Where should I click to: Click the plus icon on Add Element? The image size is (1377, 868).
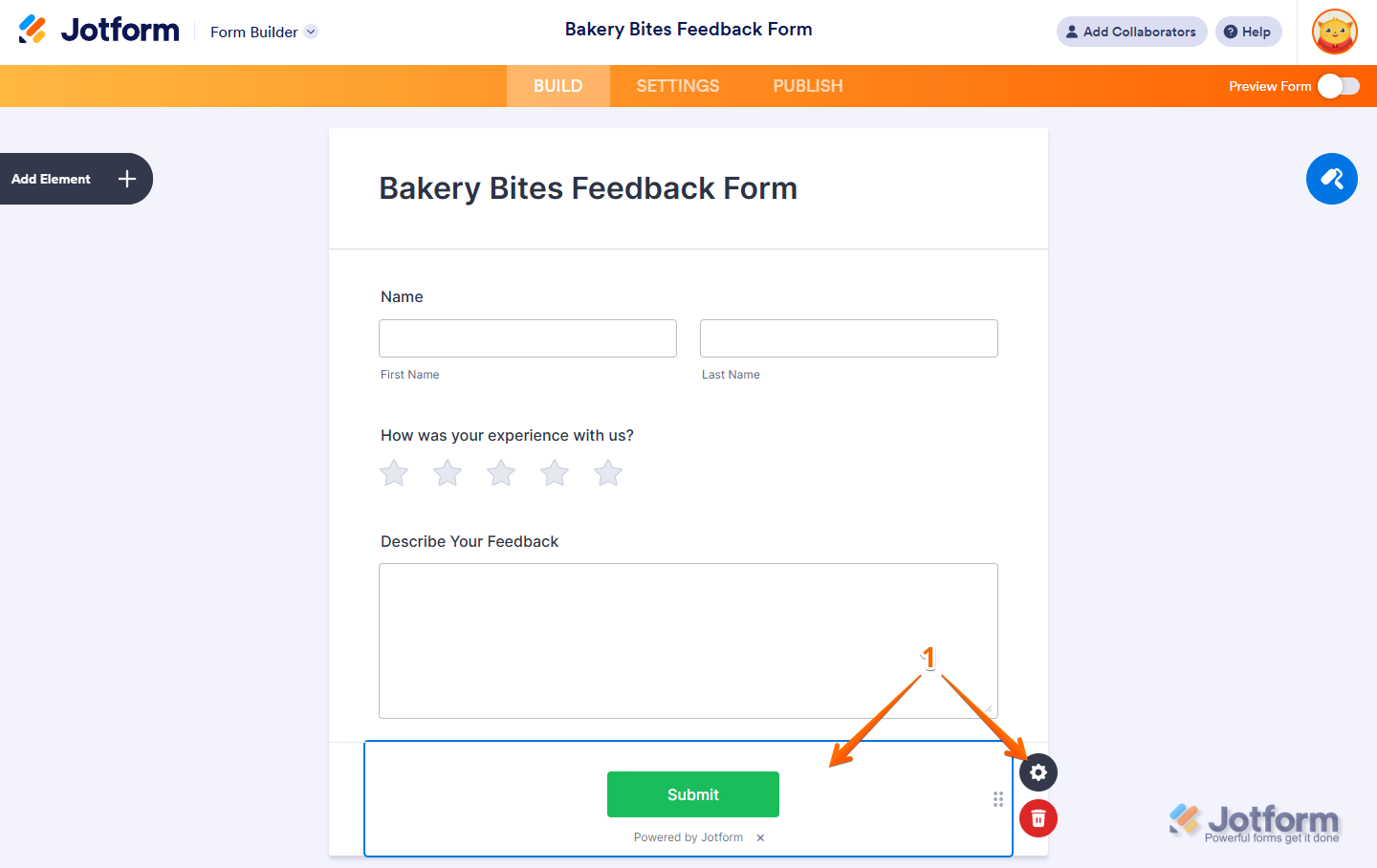click(127, 179)
